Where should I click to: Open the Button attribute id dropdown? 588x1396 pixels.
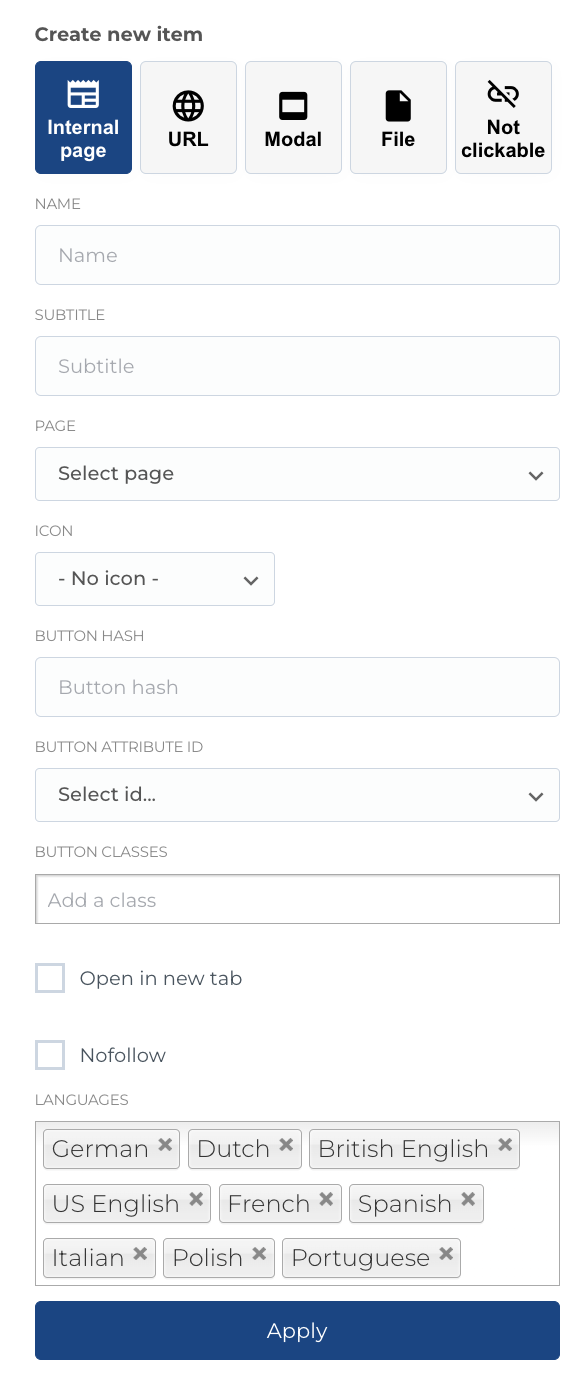click(x=297, y=795)
